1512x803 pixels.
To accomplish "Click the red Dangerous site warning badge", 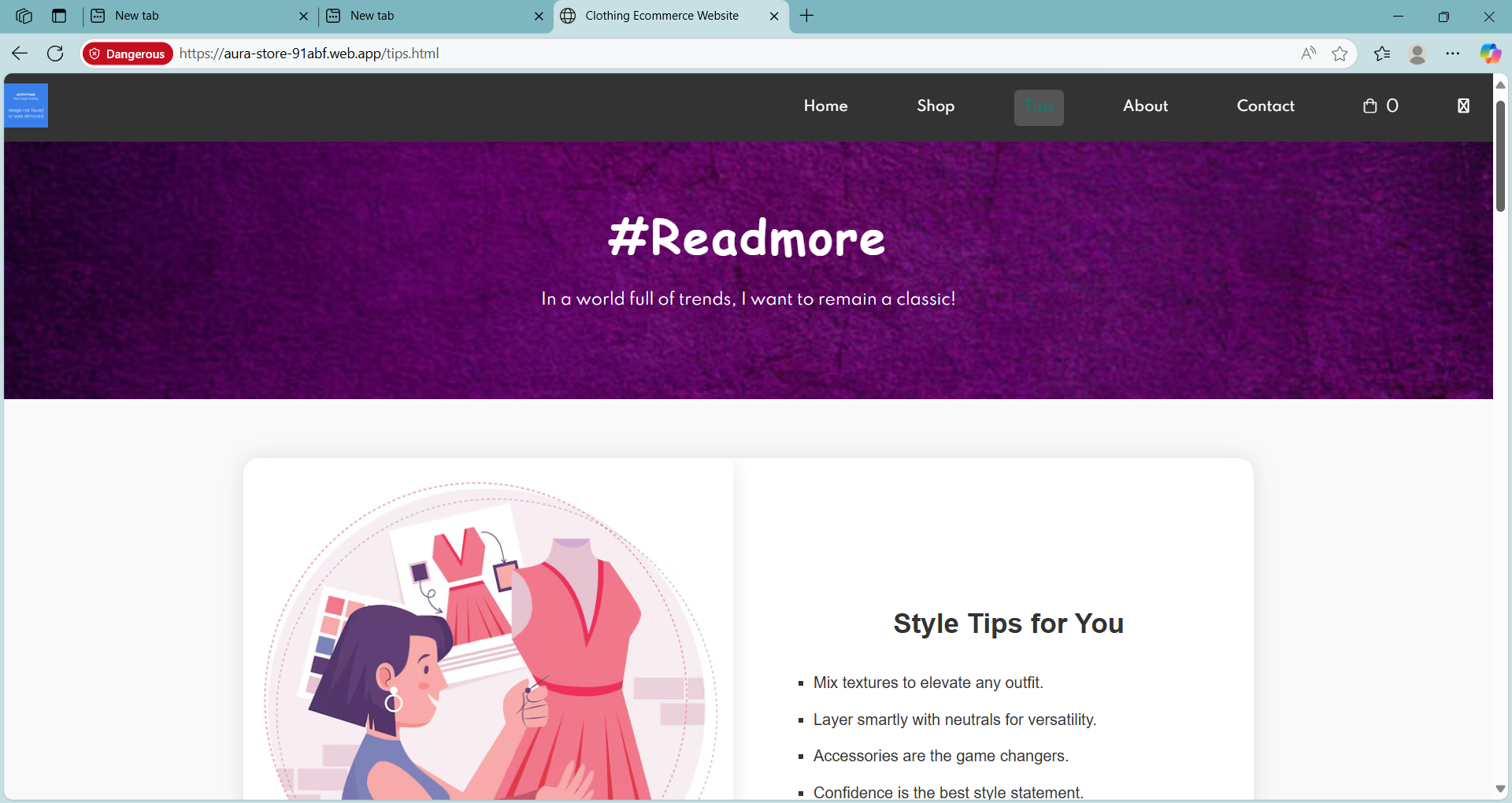I will click(x=128, y=54).
